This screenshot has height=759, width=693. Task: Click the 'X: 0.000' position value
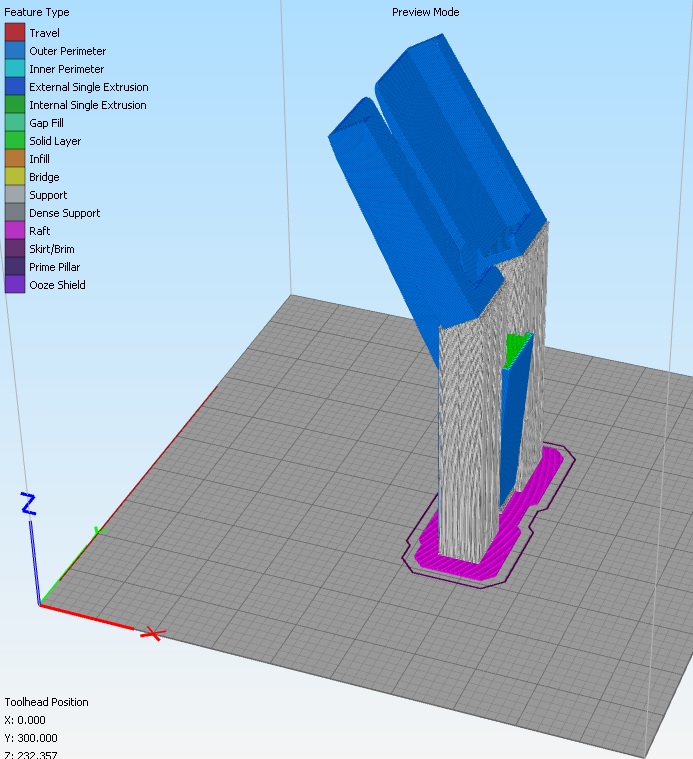click(25, 720)
